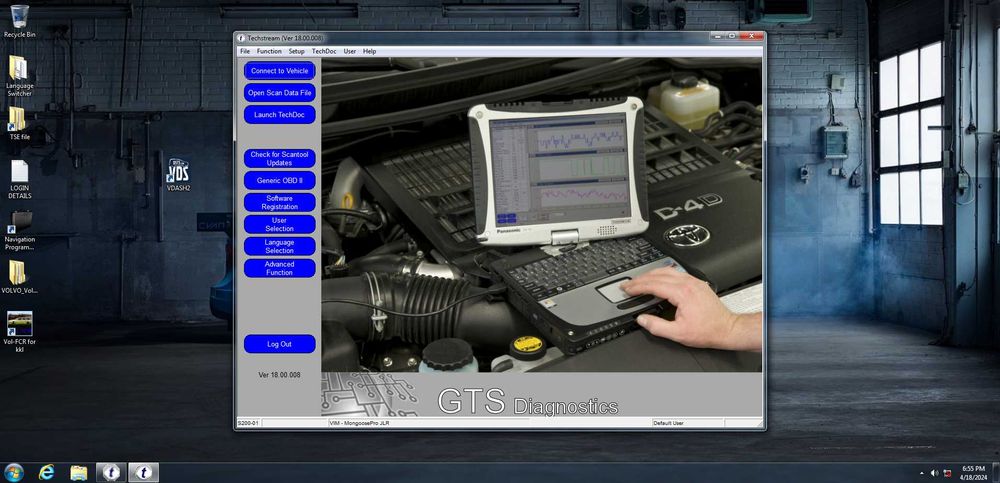Open the File menu
Viewport: 1000px width, 483px height.
pyautogui.click(x=245, y=51)
